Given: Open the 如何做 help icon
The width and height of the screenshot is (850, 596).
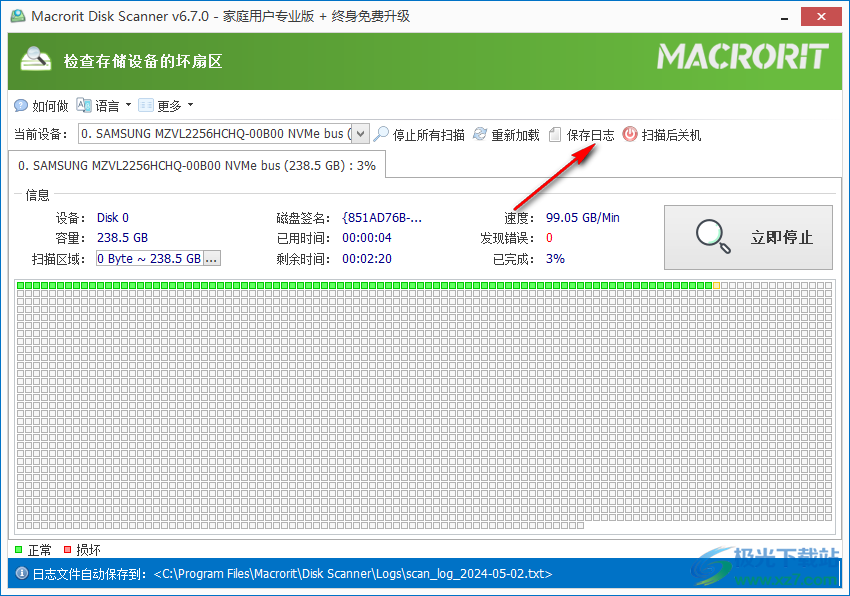Looking at the screenshot, I should tap(21, 105).
